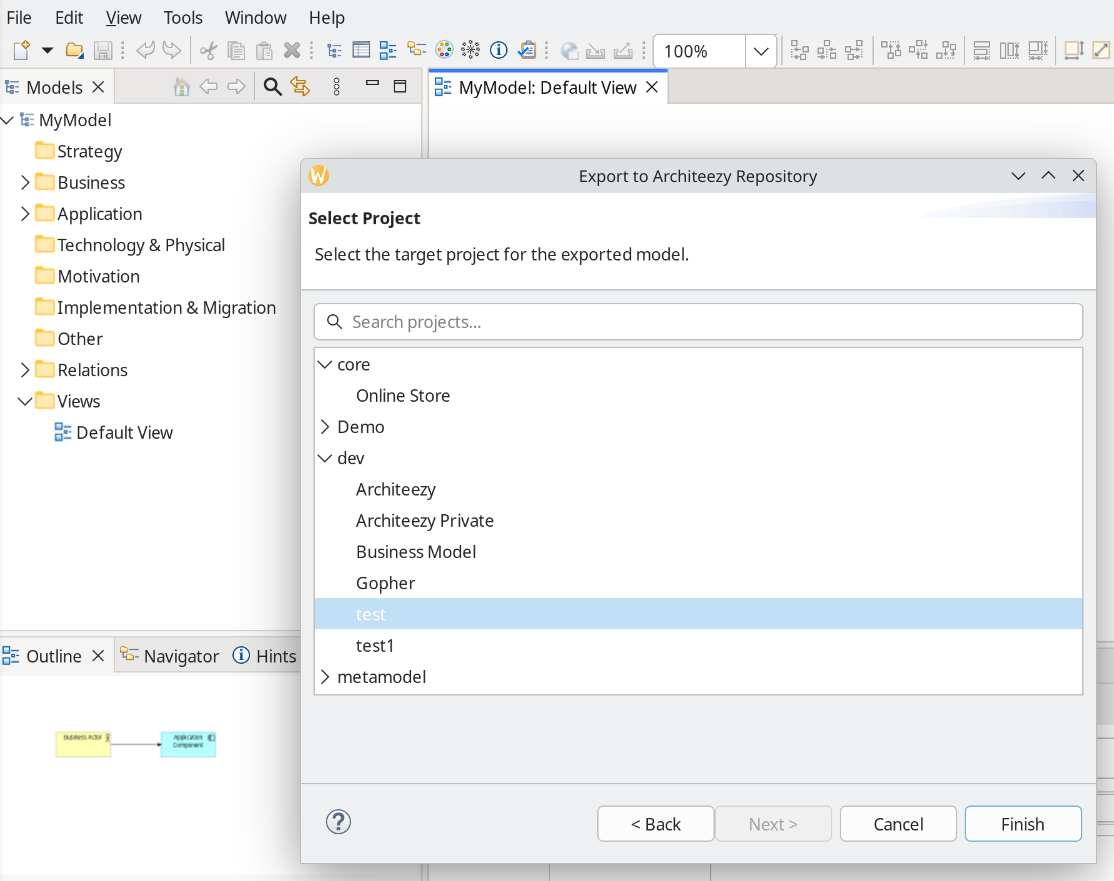Click the Save floppy disk icon
This screenshot has width=1114, height=881.
(x=103, y=50)
